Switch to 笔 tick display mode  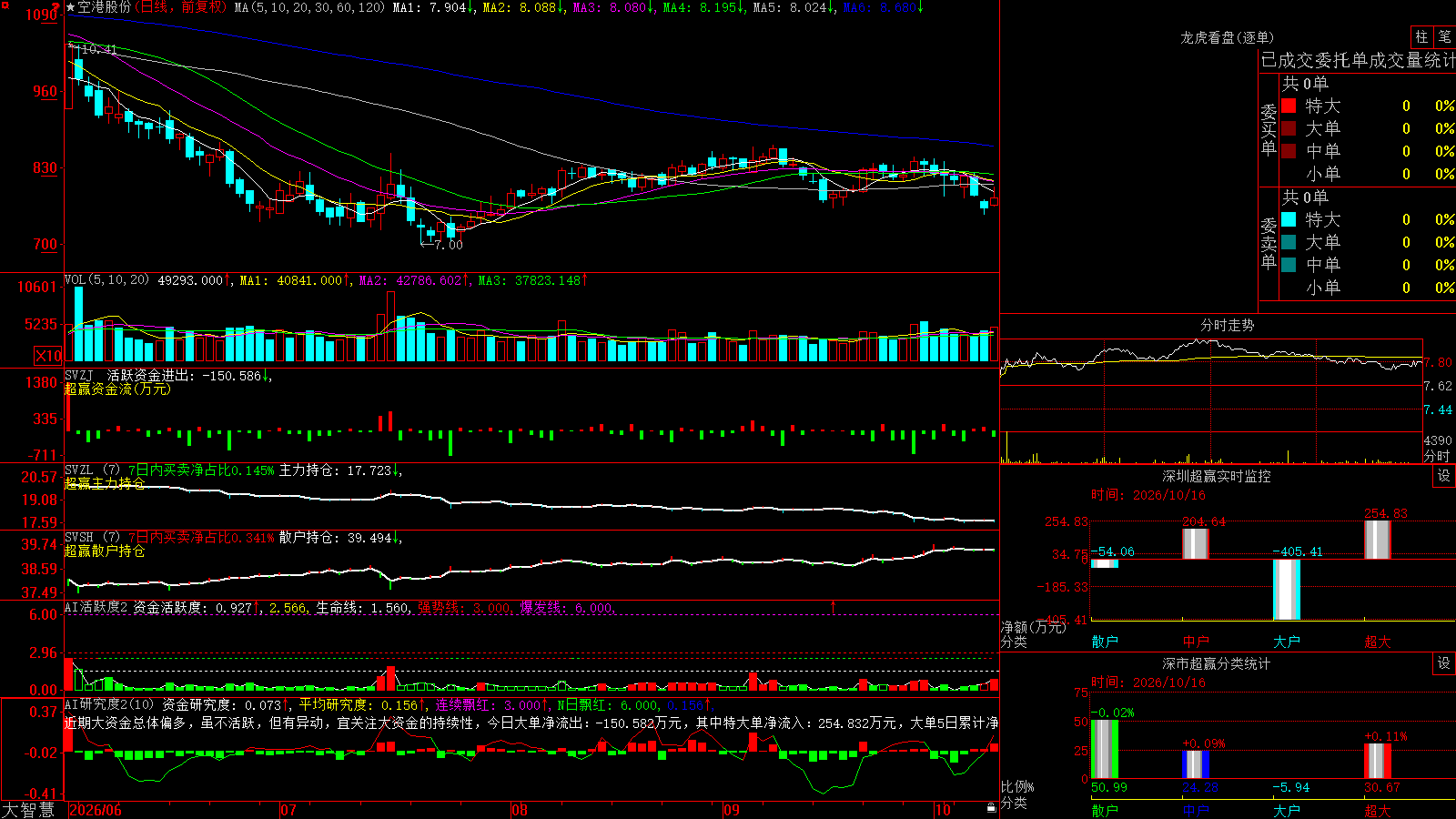[1444, 36]
